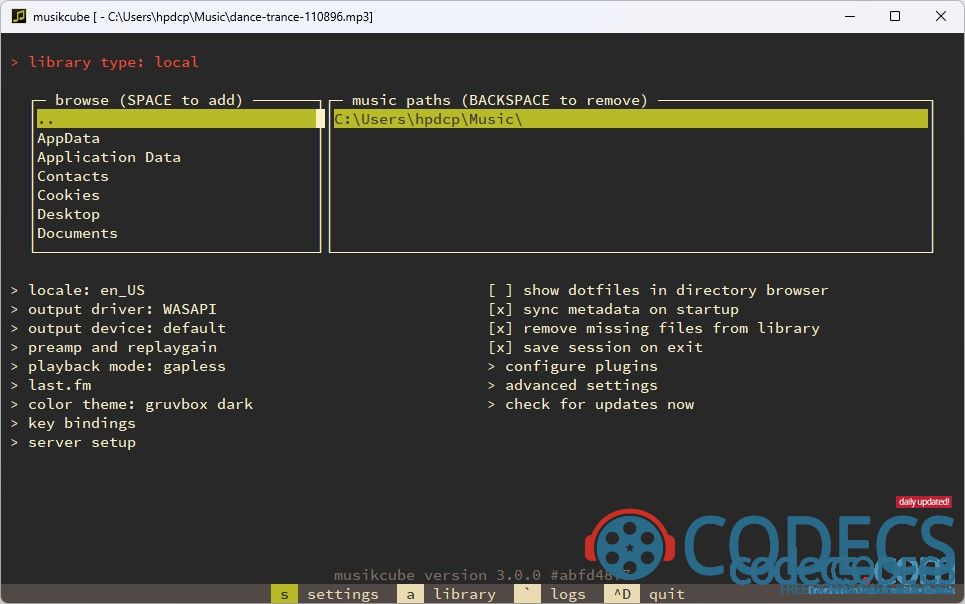Click check for updates now
The height and width of the screenshot is (604, 965).
(x=591, y=405)
